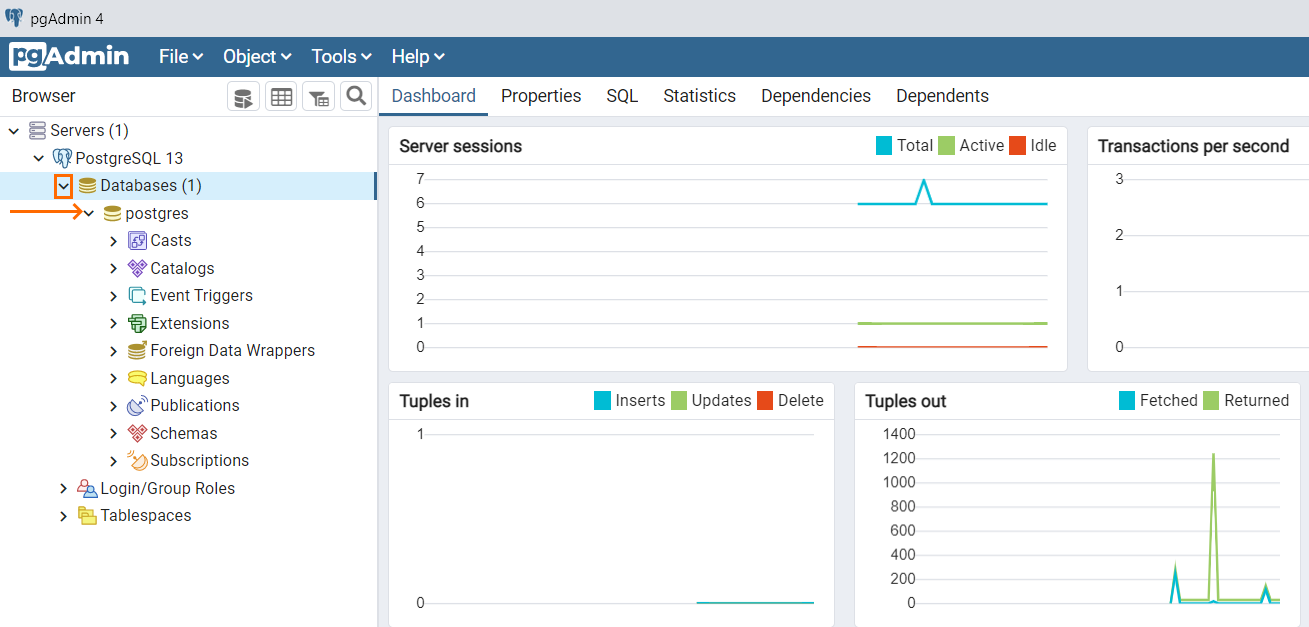Click the Casts node icon
The image size is (1309, 627).
138,241
